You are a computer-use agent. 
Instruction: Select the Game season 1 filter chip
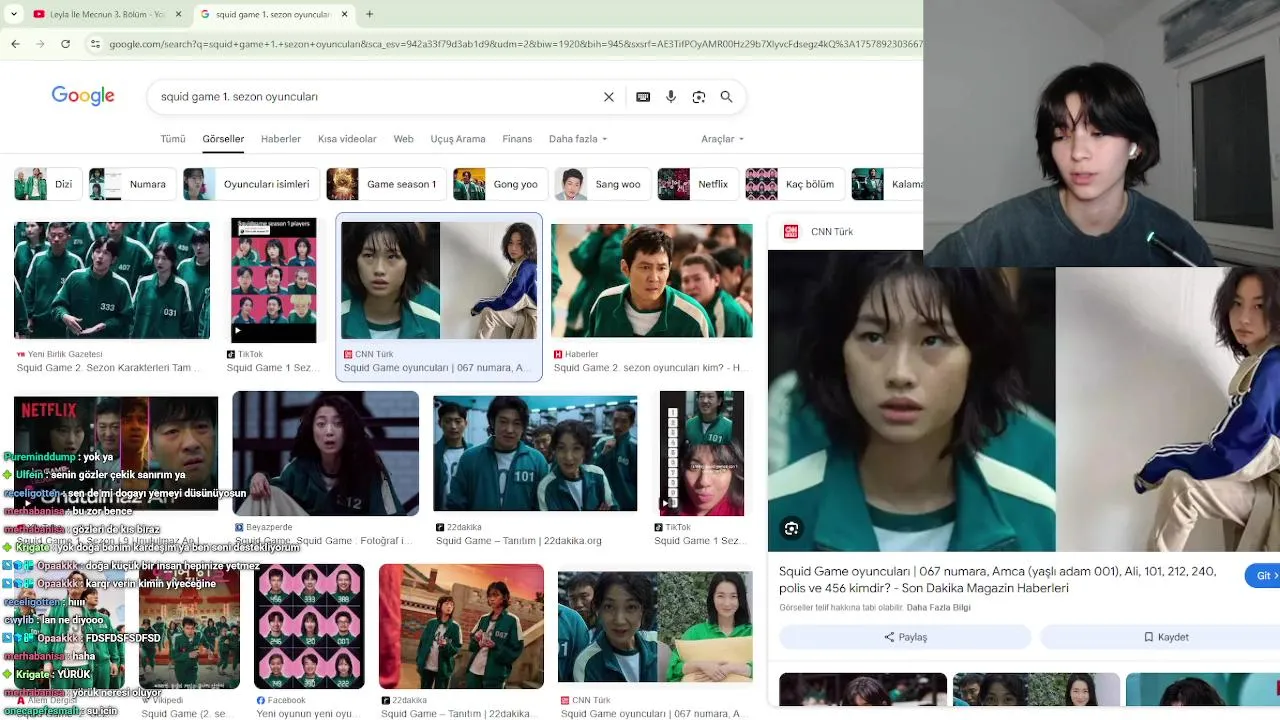pyautogui.click(x=386, y=184)
